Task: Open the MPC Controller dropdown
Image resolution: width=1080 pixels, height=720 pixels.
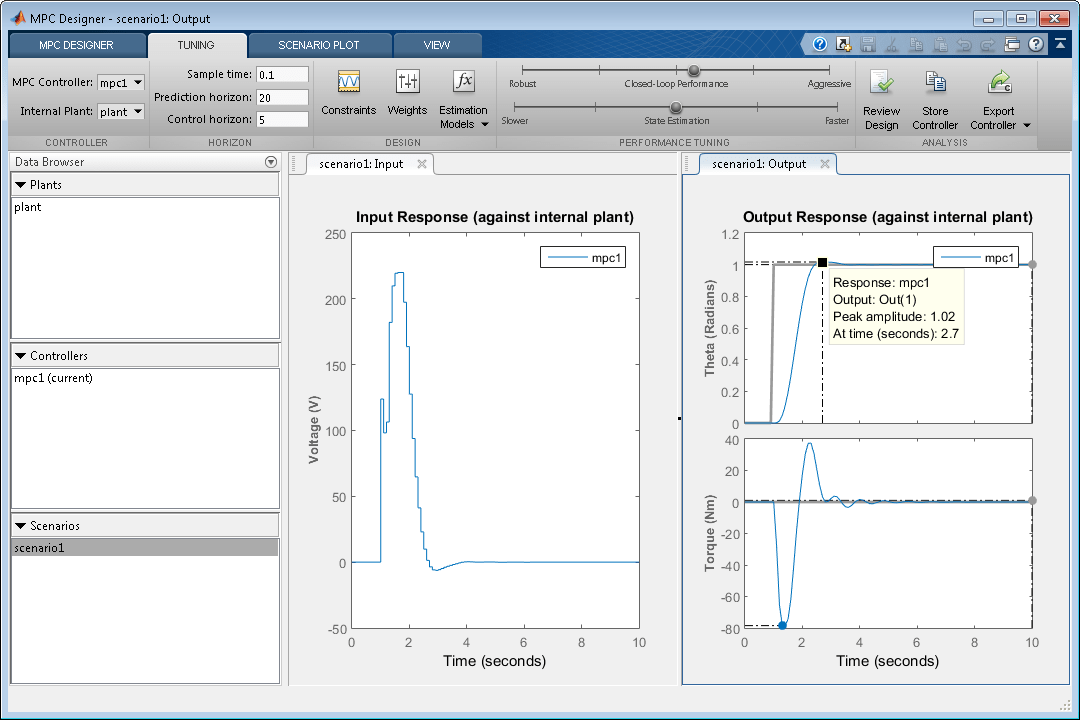Action: pos(122,83)
